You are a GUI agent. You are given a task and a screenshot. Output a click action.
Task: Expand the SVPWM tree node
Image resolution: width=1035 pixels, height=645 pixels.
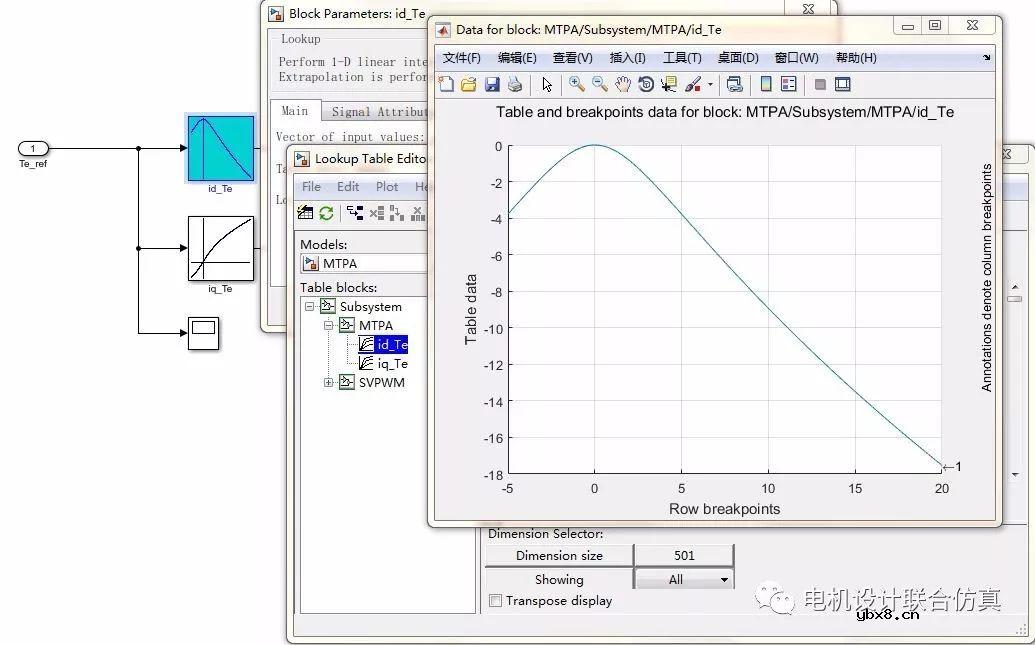[x=329, y=383]
